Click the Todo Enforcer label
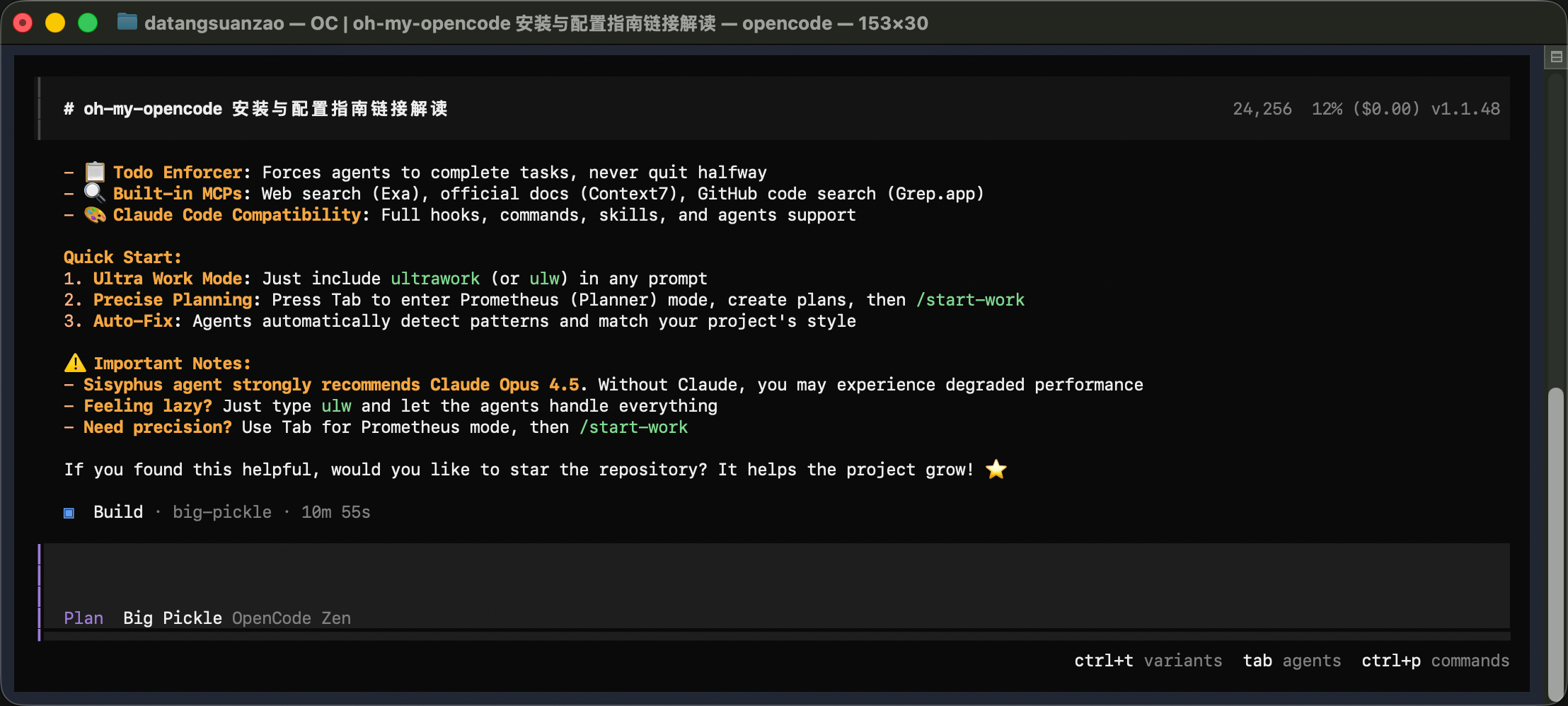1568x706 pixels. point(178,173)
